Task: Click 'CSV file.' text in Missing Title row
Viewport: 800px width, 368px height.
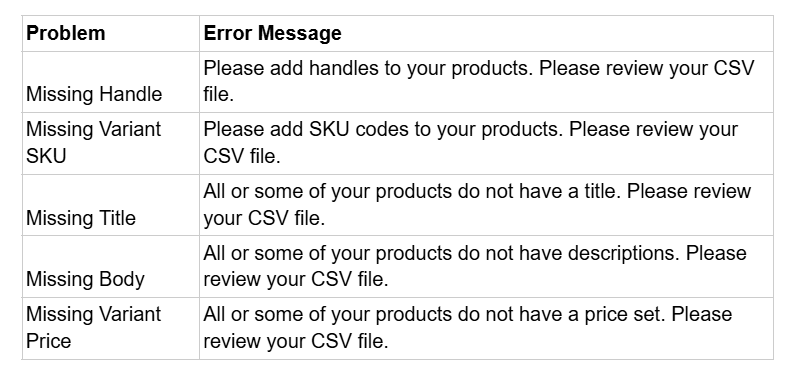Action: coord(287,218)
